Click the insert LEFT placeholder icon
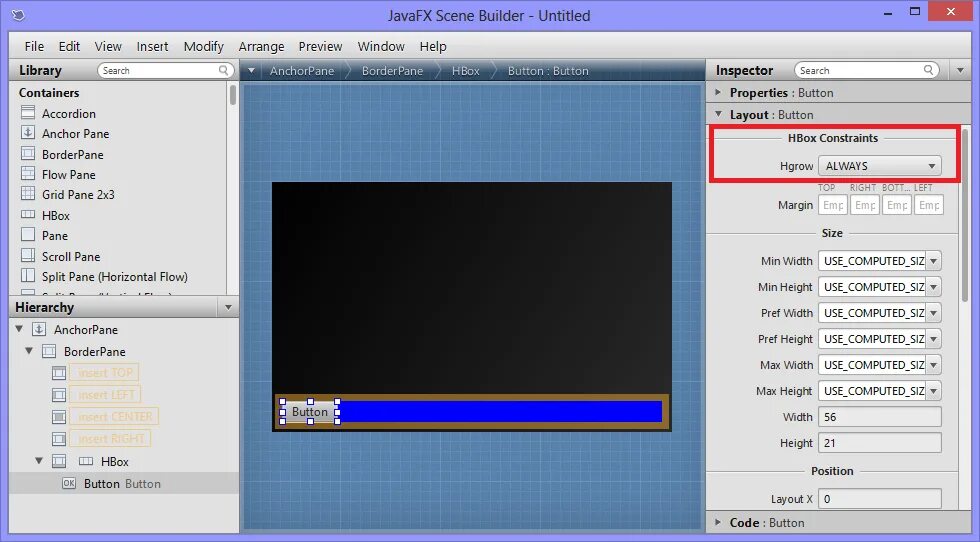The height and width of the screenshot is (542, 980). (59, 395)
